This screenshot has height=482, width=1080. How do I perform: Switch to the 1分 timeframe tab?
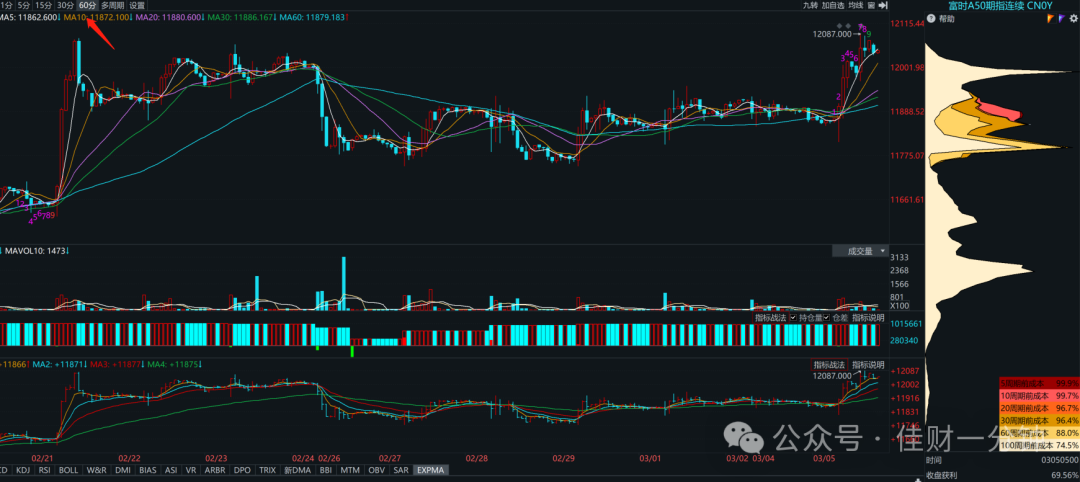pos(6,5)
